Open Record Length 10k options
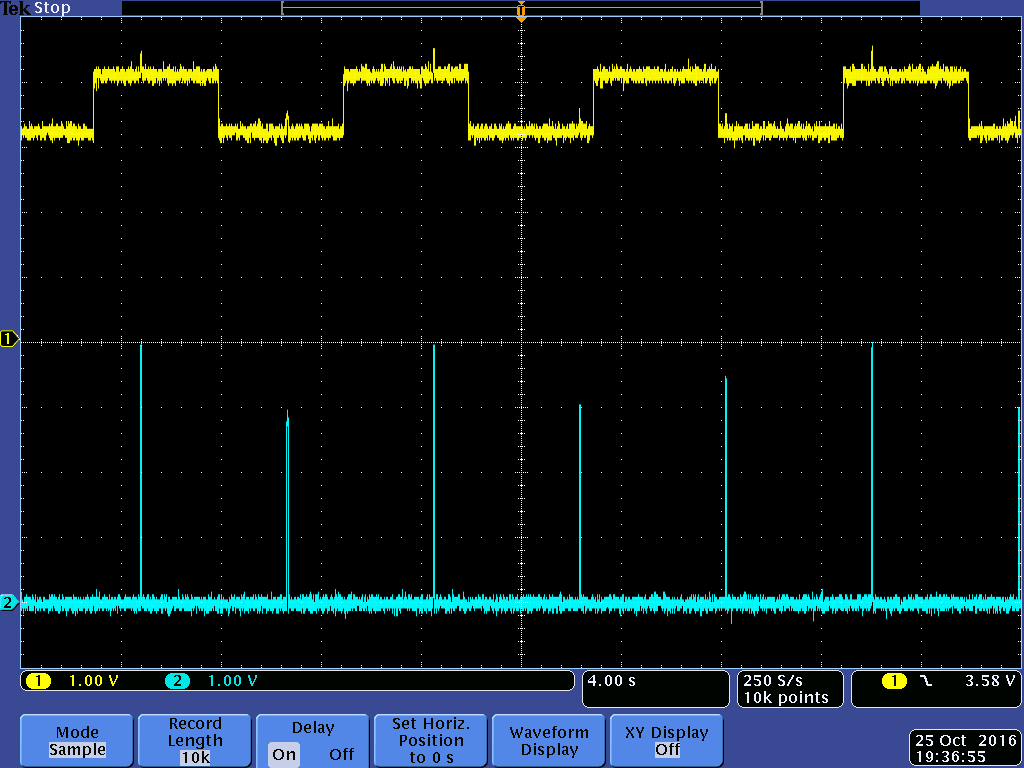The height and width of the screenshot is (768, 1024). pyautogui.click(x=195, y=741)
